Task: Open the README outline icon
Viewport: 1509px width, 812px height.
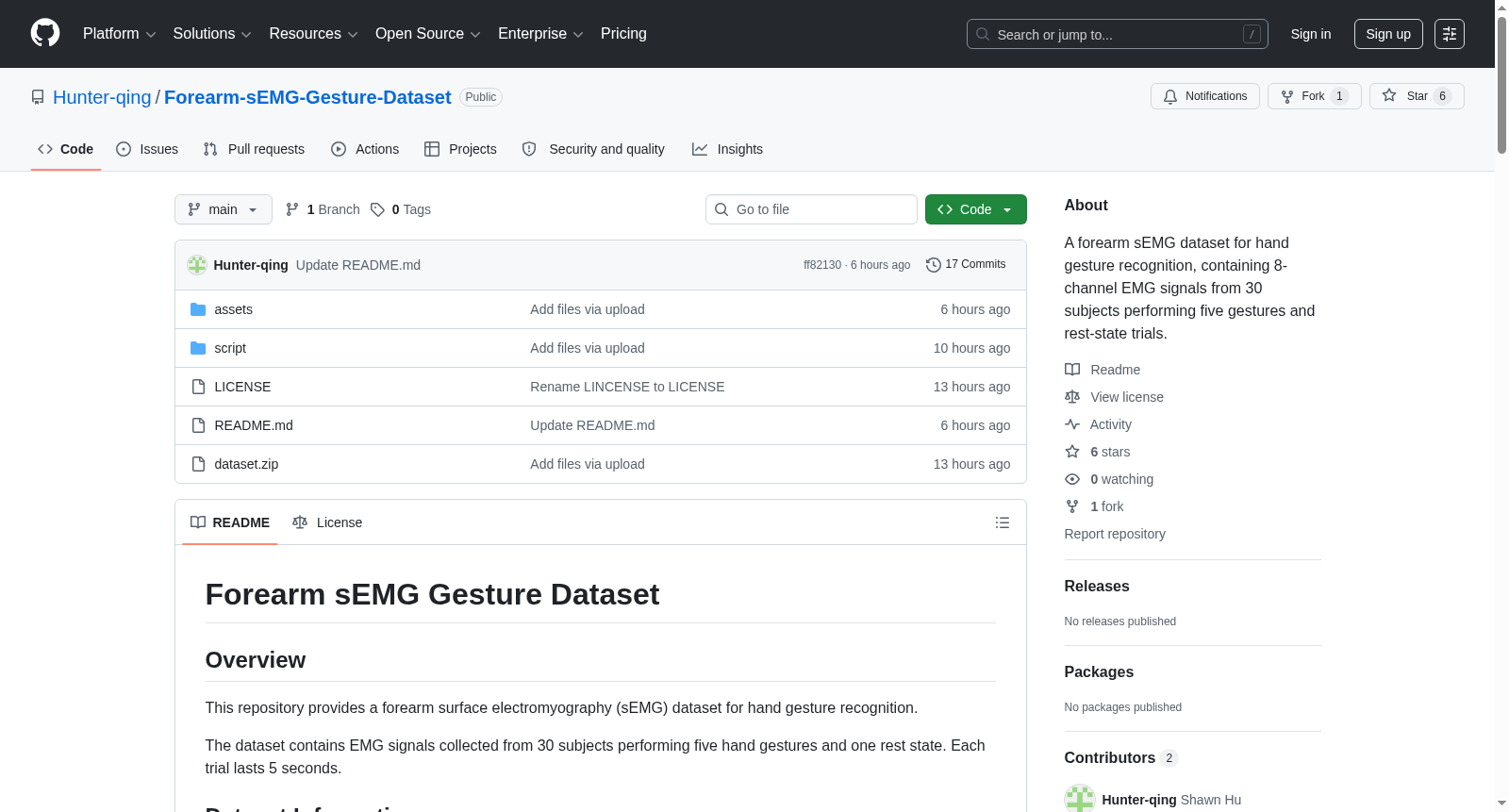Action: pyautogui.click(x=1003, y=522)
